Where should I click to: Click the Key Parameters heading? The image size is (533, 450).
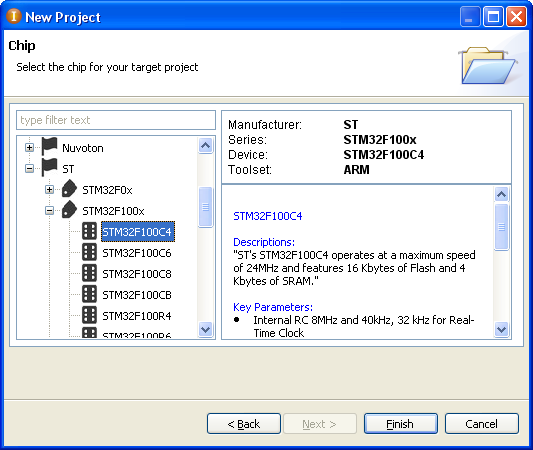[x=273, y=307]
